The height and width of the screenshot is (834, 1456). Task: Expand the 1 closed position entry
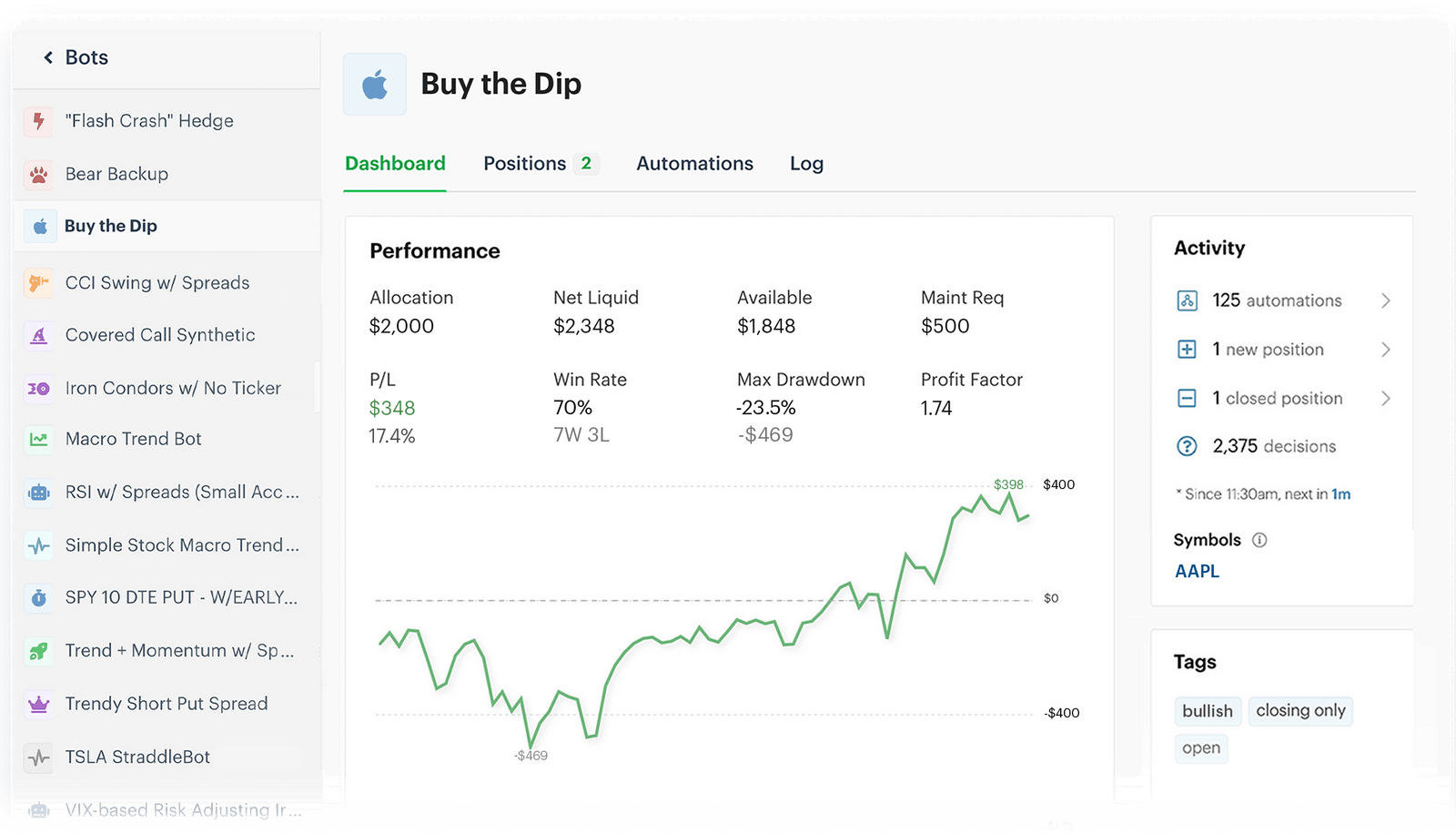point(1386,398)
